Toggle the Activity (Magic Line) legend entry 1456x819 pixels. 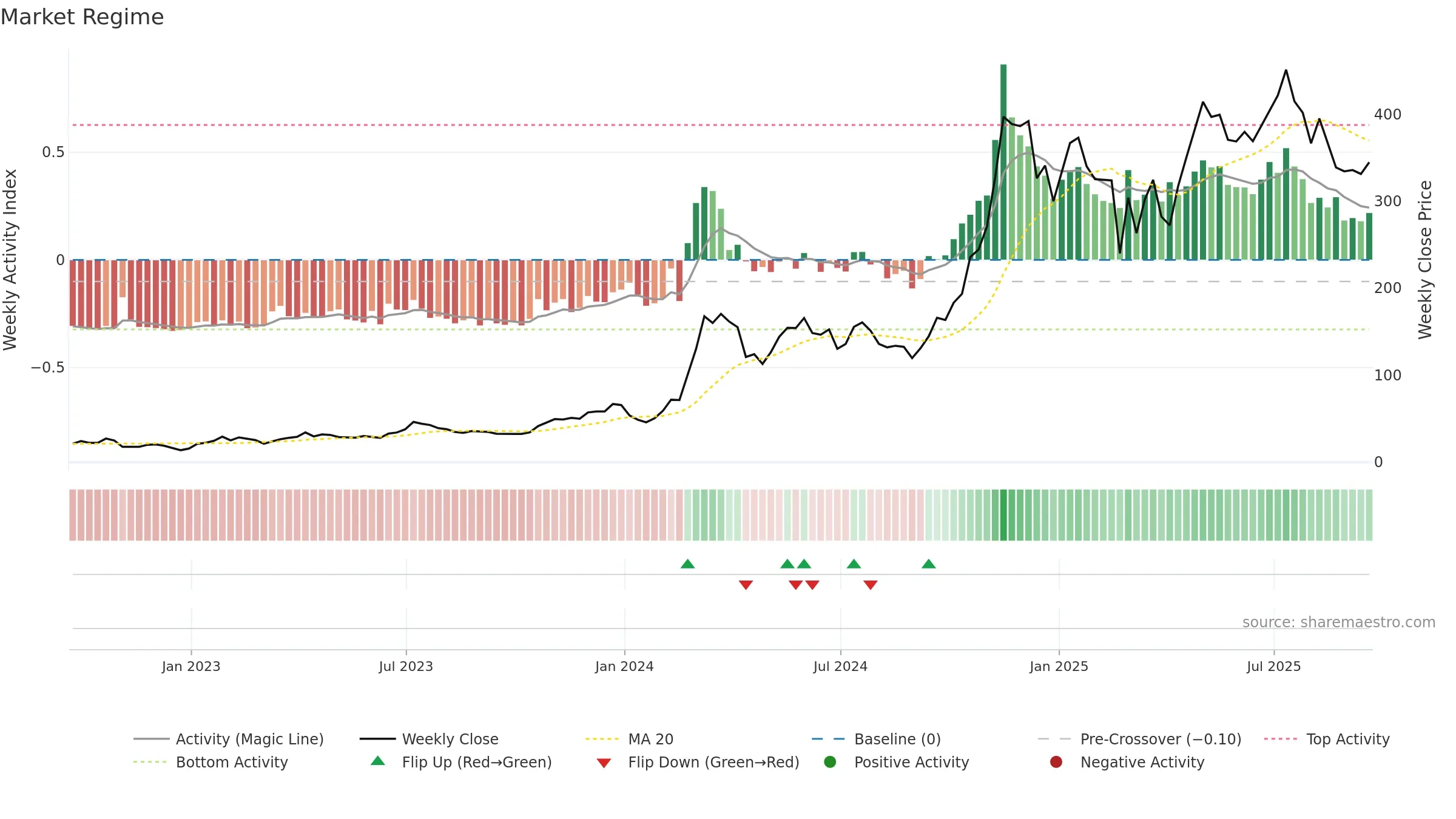click(229, 739)
